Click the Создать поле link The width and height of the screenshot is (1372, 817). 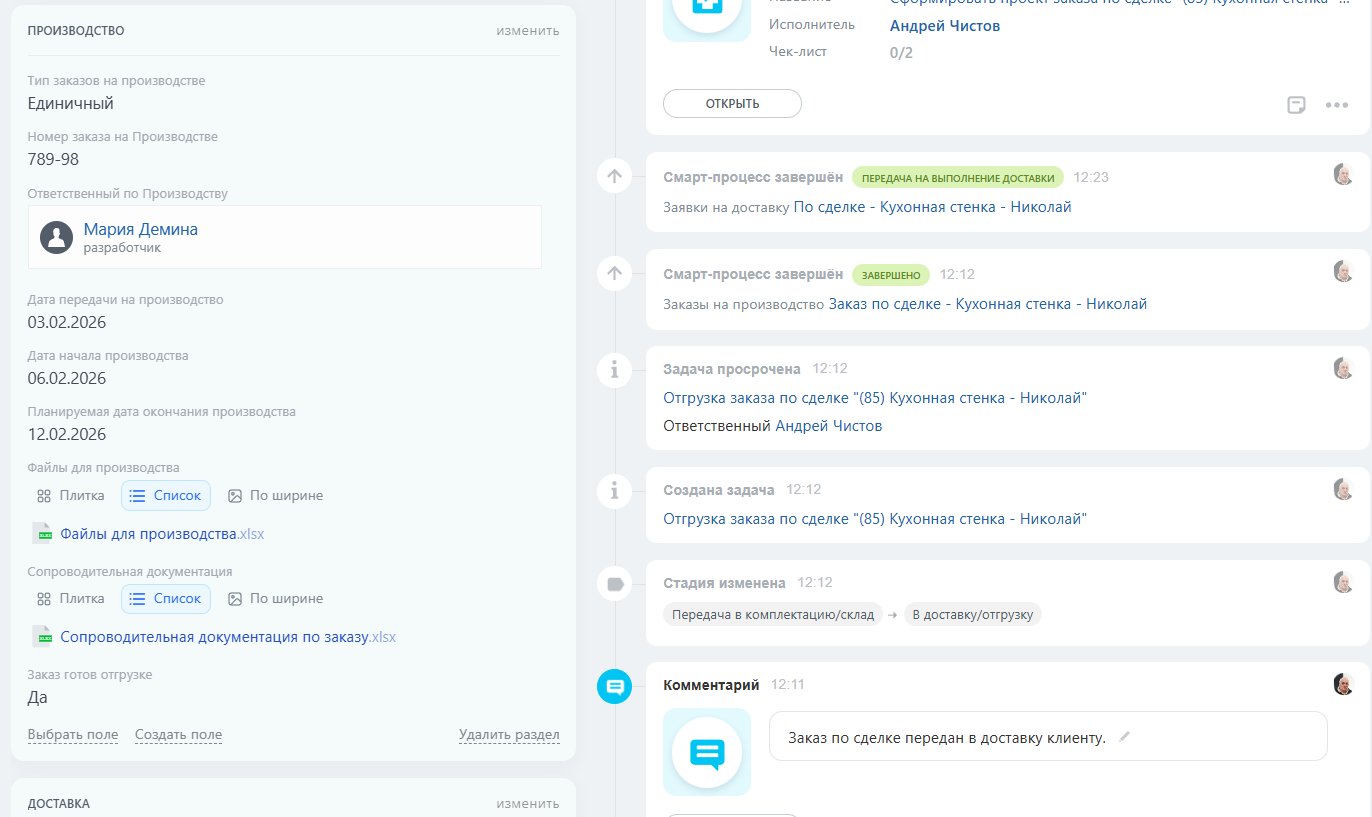click(178, 734)
